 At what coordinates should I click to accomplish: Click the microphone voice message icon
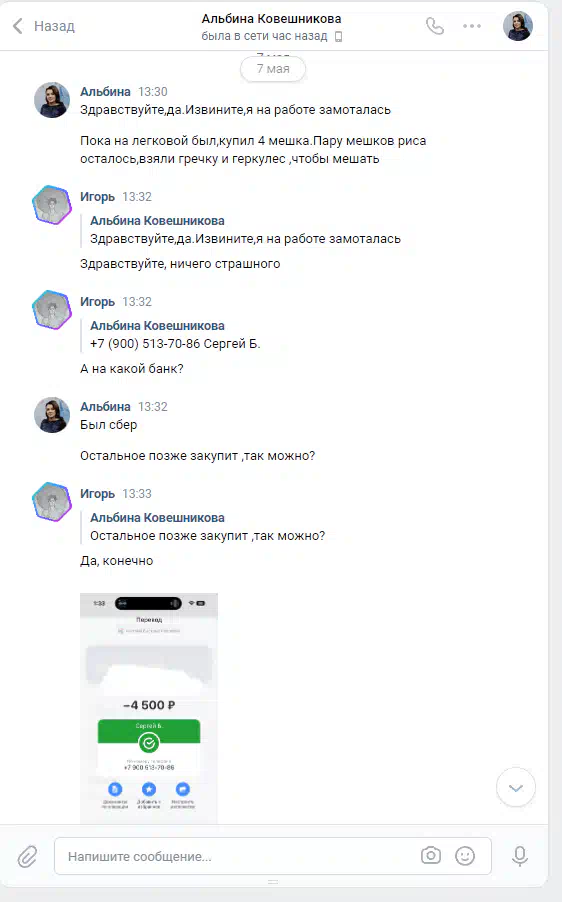point(520,856)
